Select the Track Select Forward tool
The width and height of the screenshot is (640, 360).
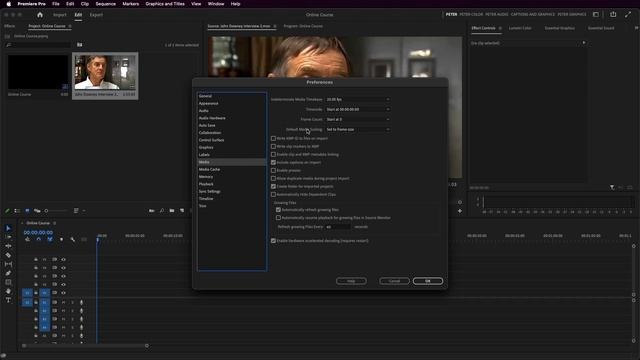(8, 237)
